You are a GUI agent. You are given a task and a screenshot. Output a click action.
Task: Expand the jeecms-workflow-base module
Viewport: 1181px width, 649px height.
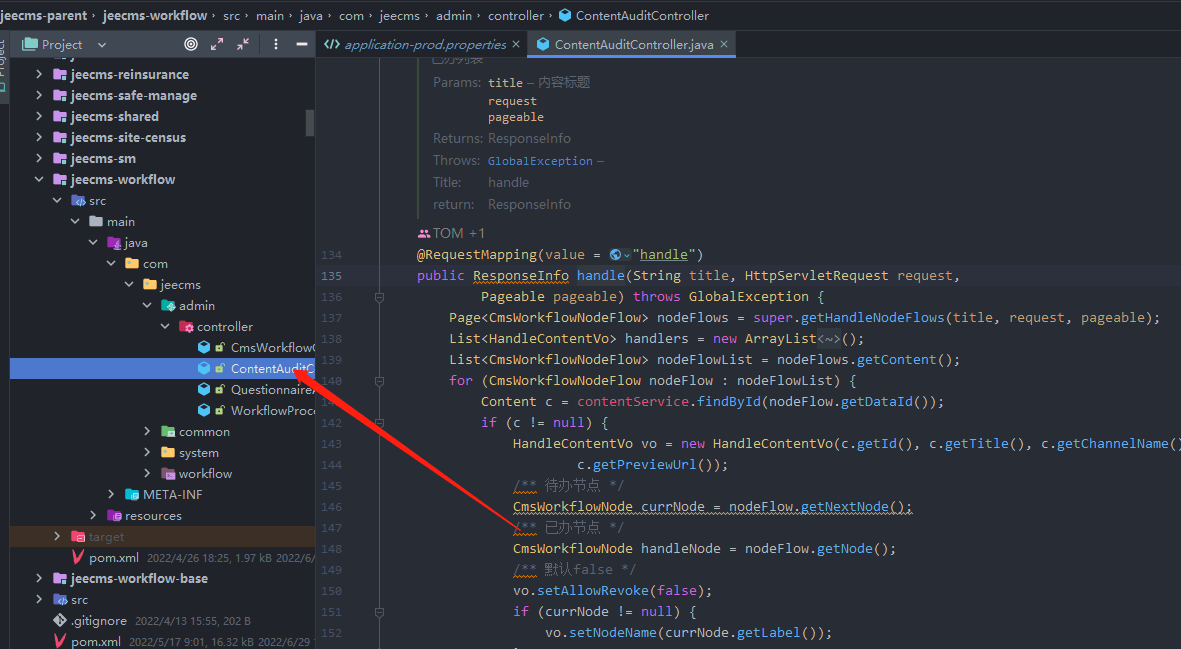point(39,579)
